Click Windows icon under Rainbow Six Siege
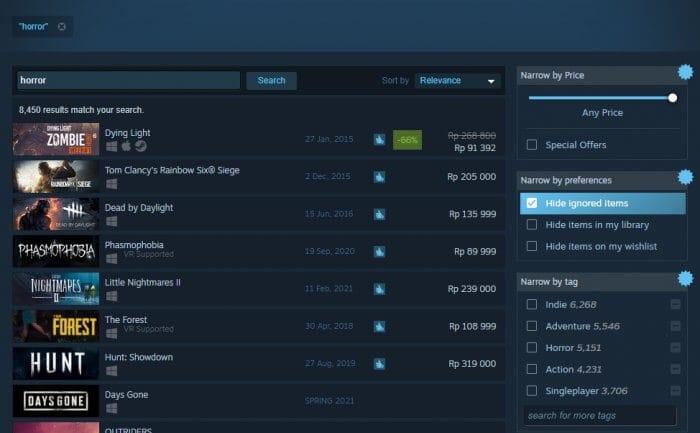700x433 pixels. (112, 183)
